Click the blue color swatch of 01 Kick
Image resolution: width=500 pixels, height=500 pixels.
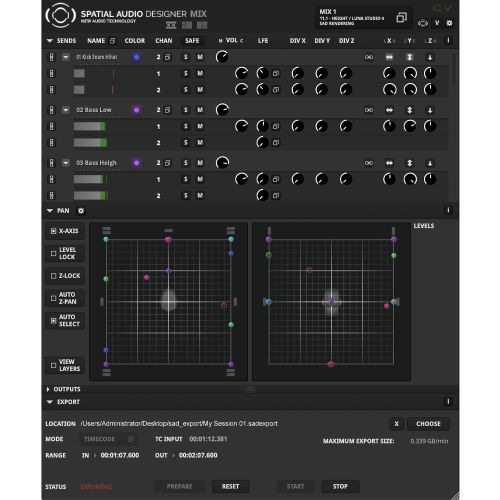coord(136,57)
